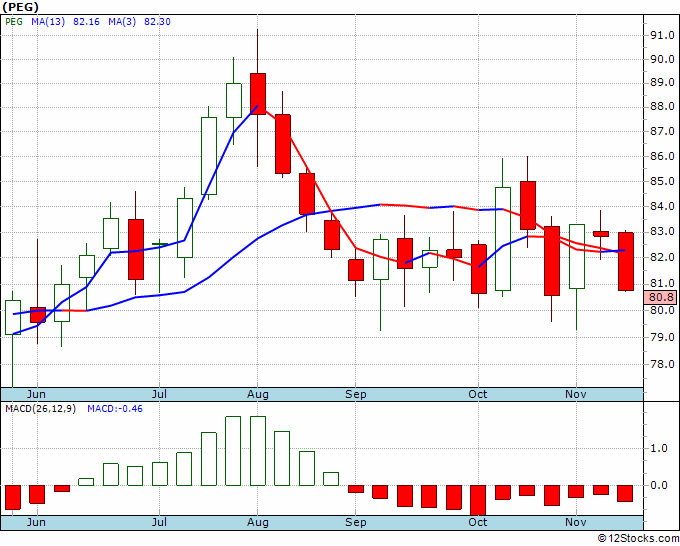Click Jul on the price chart axis
Image resolution: width=680 pixels, height=546 pixels.
click(159, 394)
